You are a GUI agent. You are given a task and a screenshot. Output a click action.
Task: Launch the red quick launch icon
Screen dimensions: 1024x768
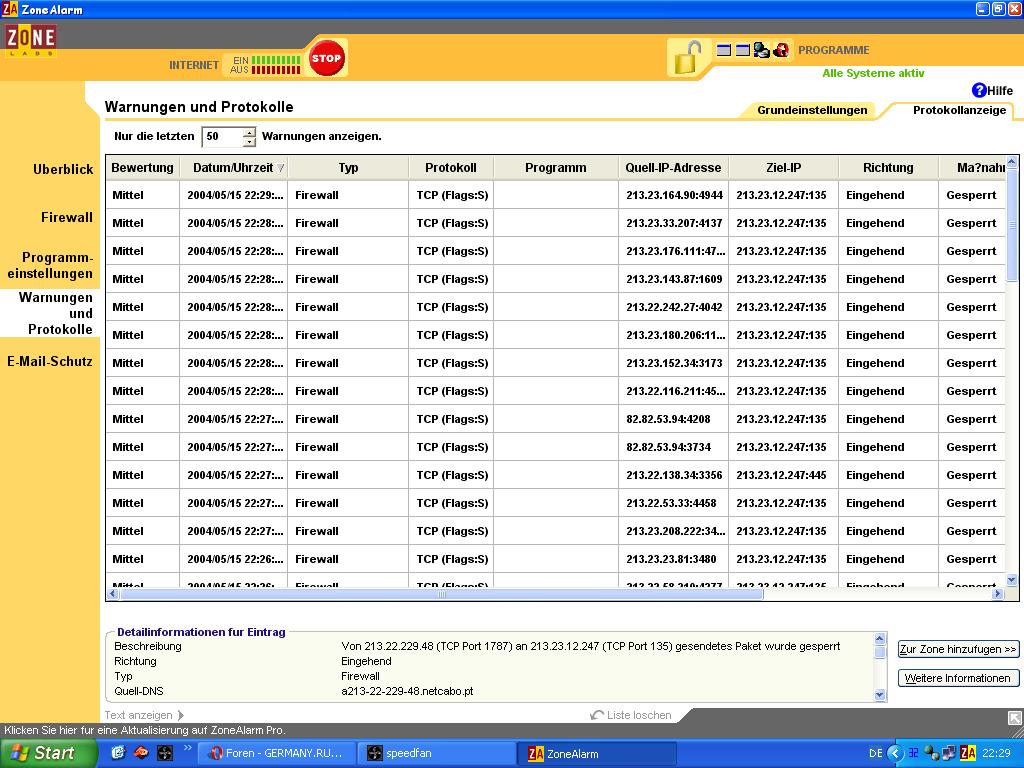(x=141, y=752)
